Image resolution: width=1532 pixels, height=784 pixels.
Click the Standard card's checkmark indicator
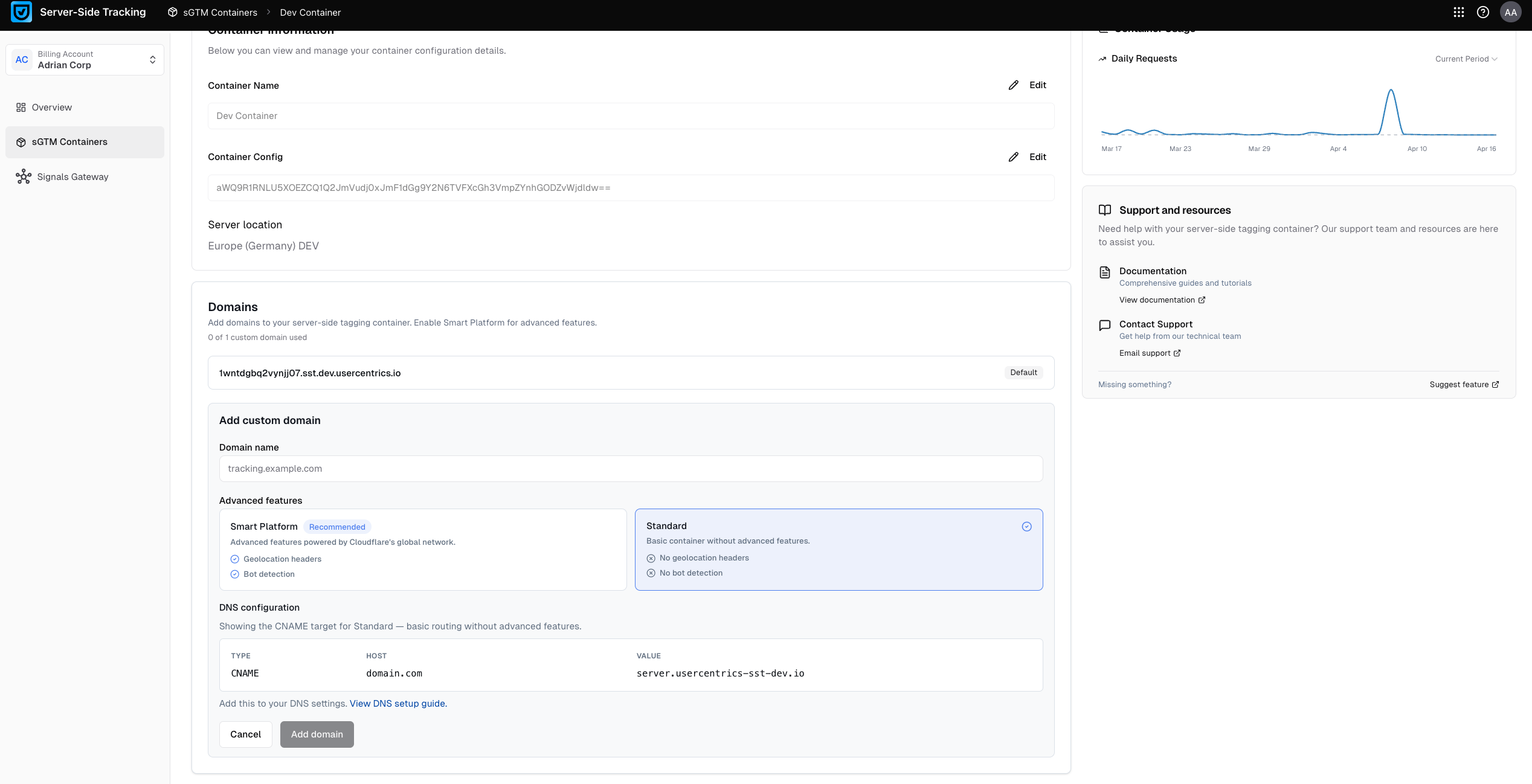point(1026,527)
